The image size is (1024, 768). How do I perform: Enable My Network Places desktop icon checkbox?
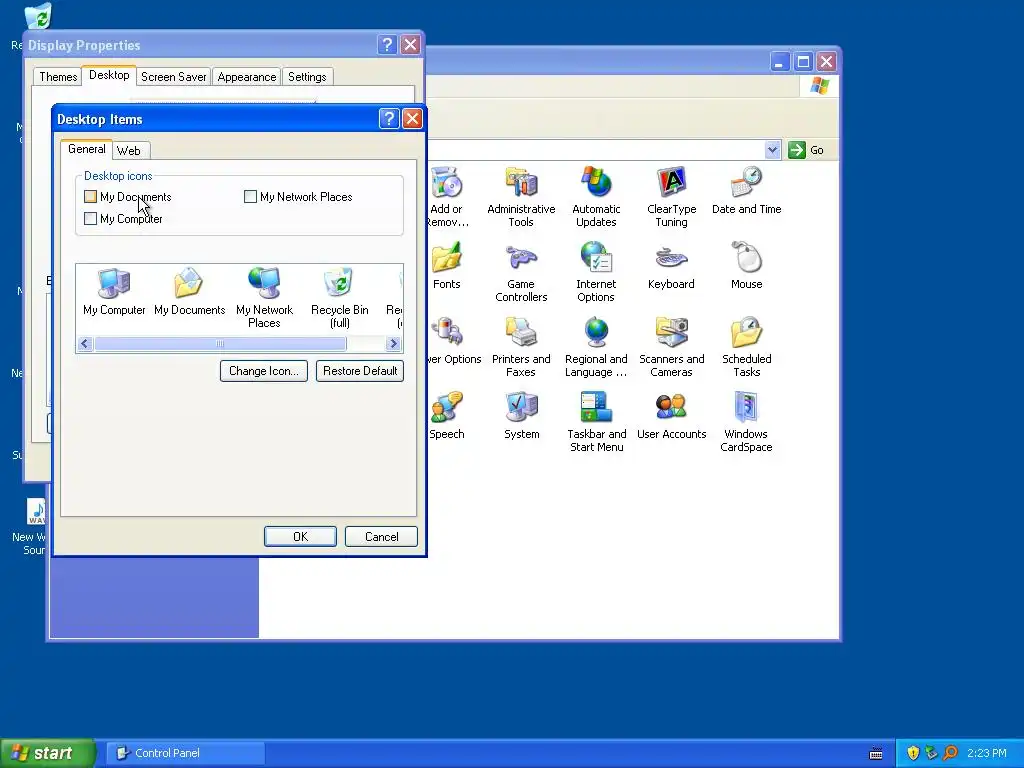coord(250,197)
